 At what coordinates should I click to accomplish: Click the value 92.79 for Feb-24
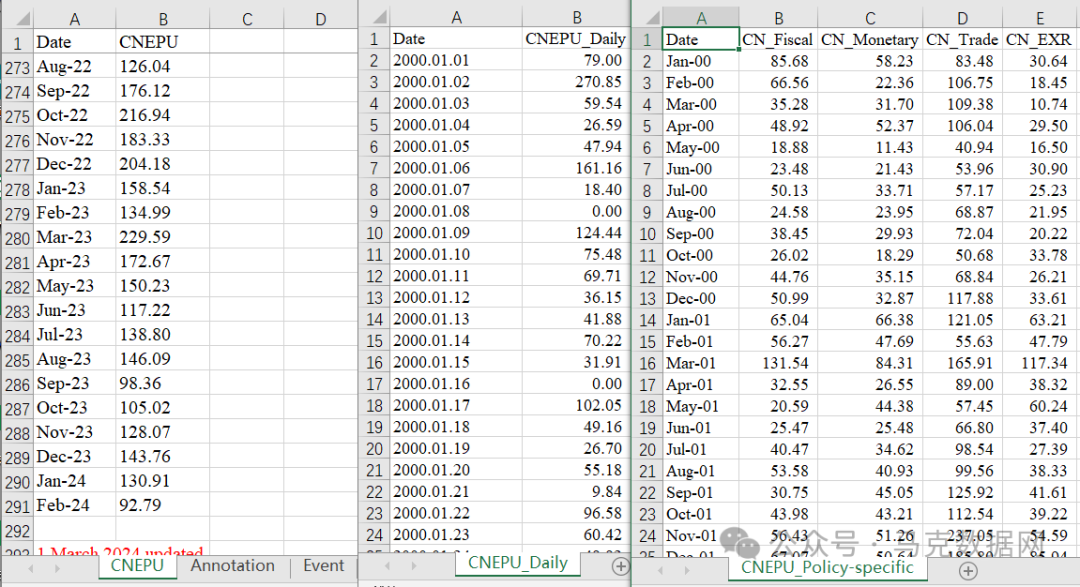(x=163, y=505)
